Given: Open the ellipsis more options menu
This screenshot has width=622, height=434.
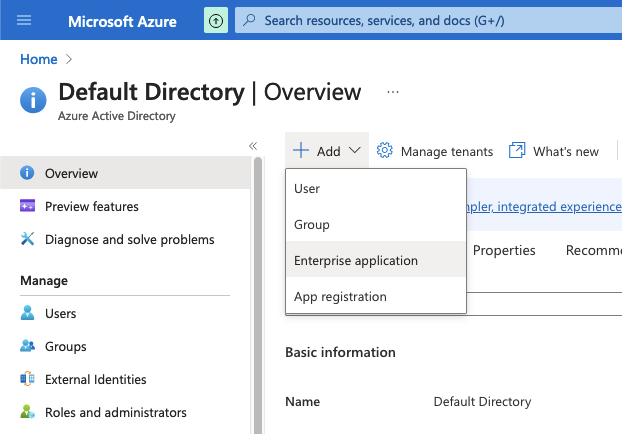Looking at the screenshot, I should coord(393,92).
